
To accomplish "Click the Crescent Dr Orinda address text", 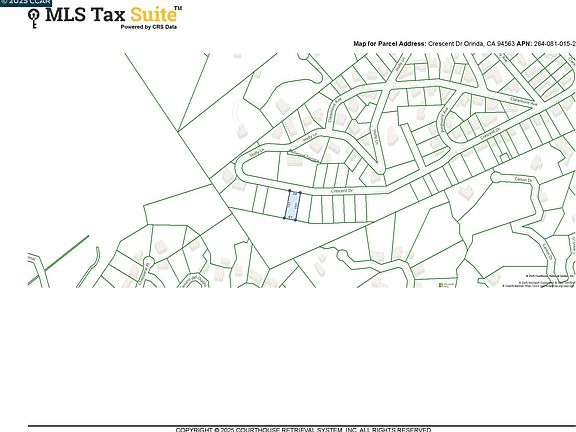I will pos(471,44).
